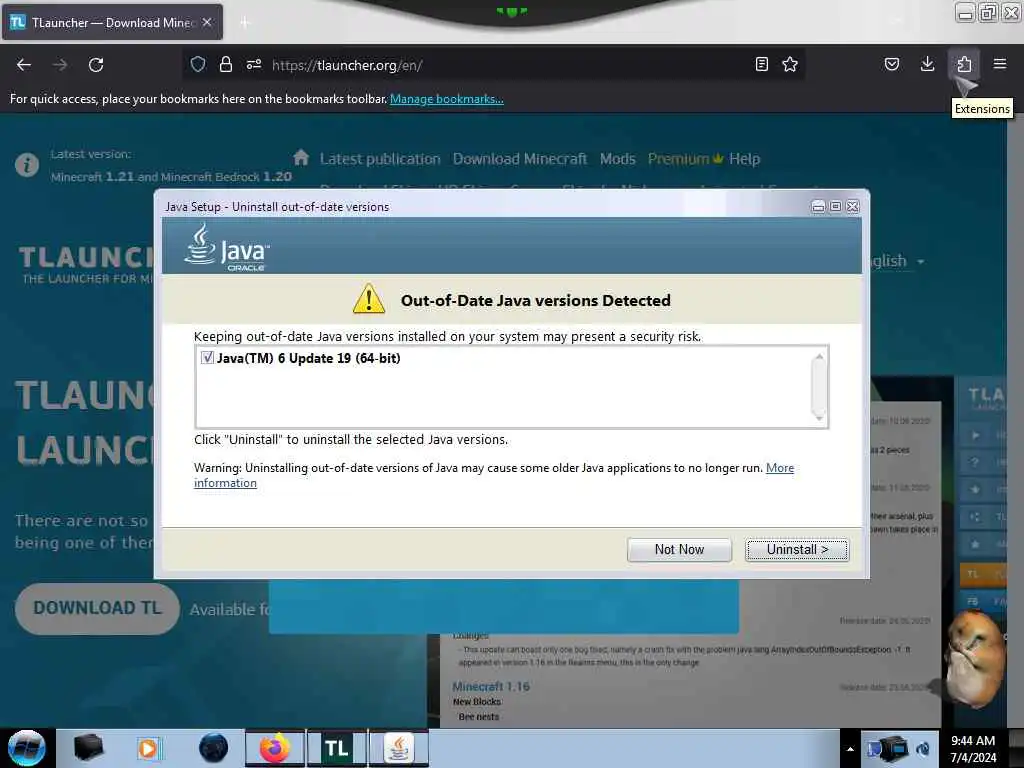Maximize the Java Setup dialog

(835, 206)
